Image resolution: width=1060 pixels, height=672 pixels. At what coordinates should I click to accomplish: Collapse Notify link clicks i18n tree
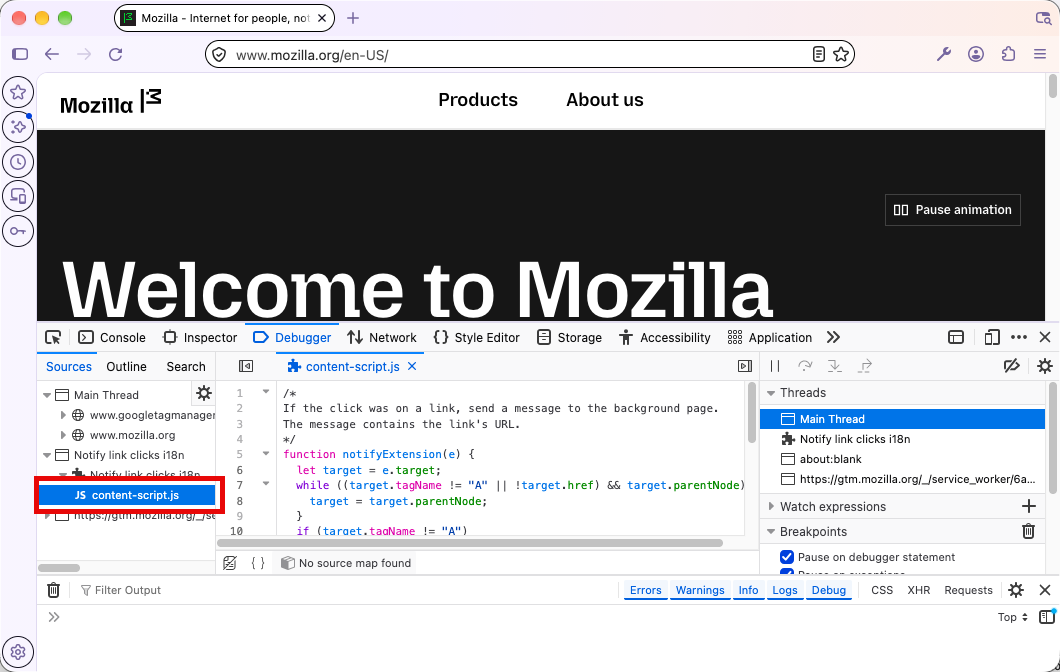[47, 455]
